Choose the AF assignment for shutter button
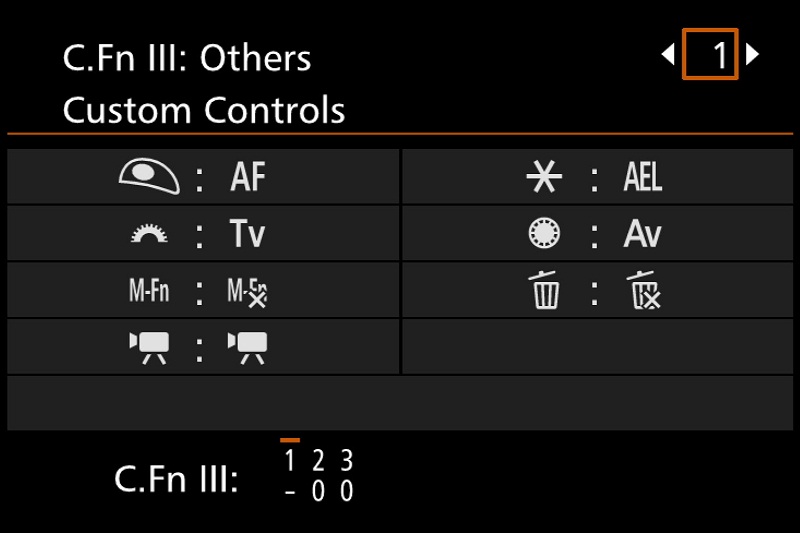Screen dimensions: 800x533 pyautogui.click(x=248, y=177)
